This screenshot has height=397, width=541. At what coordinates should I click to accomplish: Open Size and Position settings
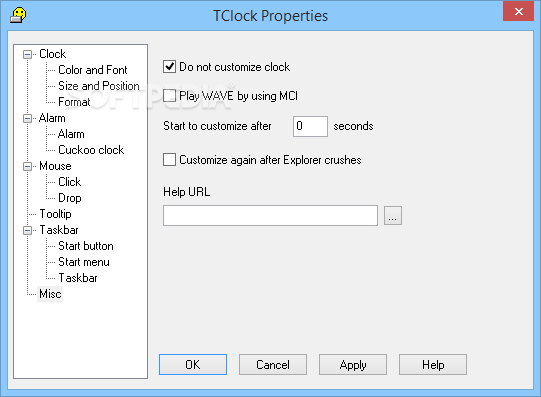tap(99, 86)
